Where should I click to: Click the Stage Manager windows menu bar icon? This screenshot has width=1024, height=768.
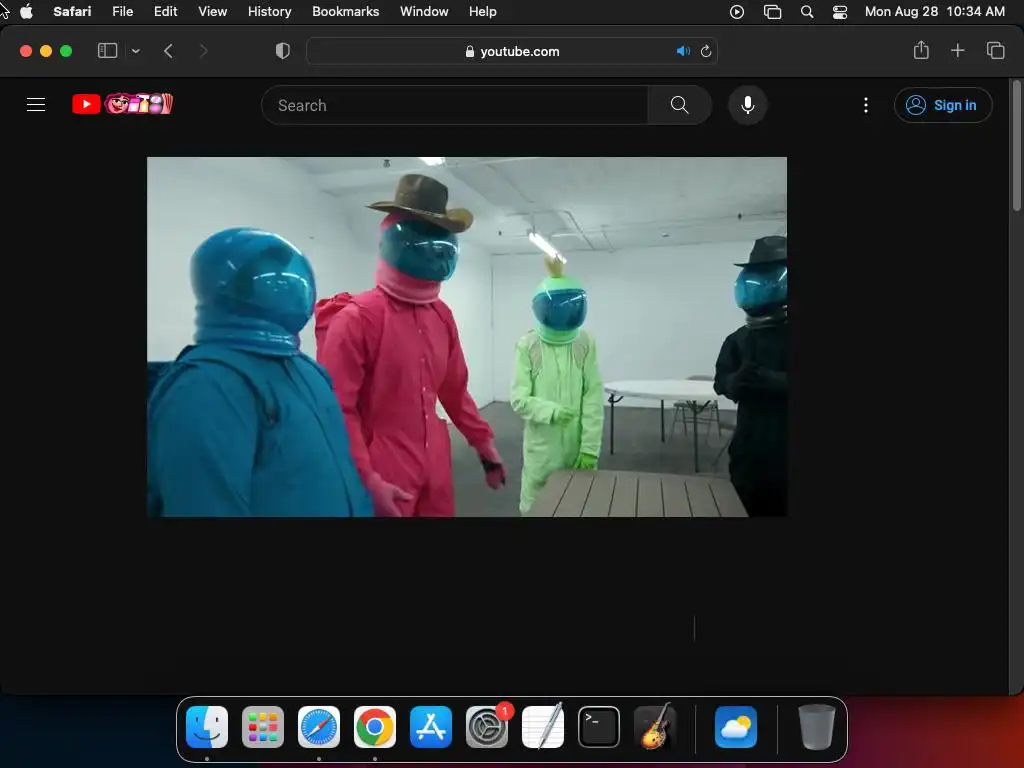tap(773, 12)
